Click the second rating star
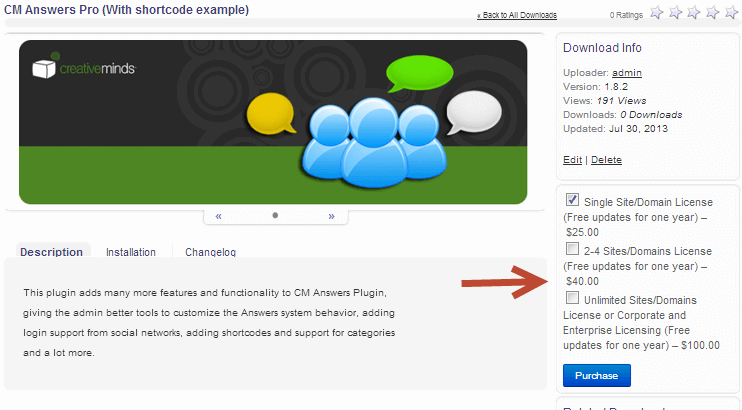Screen dimensions: 742x410 (x=676, y=13)
